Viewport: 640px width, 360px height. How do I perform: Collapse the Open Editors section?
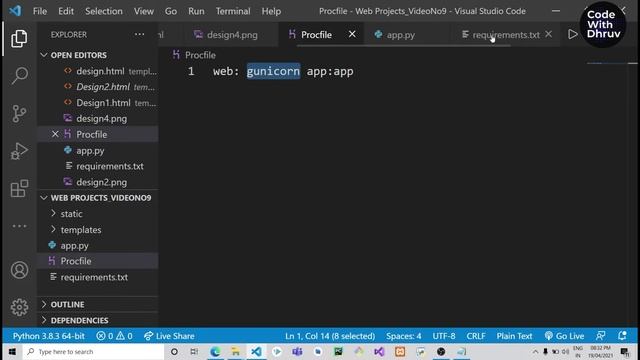(79, 55)
